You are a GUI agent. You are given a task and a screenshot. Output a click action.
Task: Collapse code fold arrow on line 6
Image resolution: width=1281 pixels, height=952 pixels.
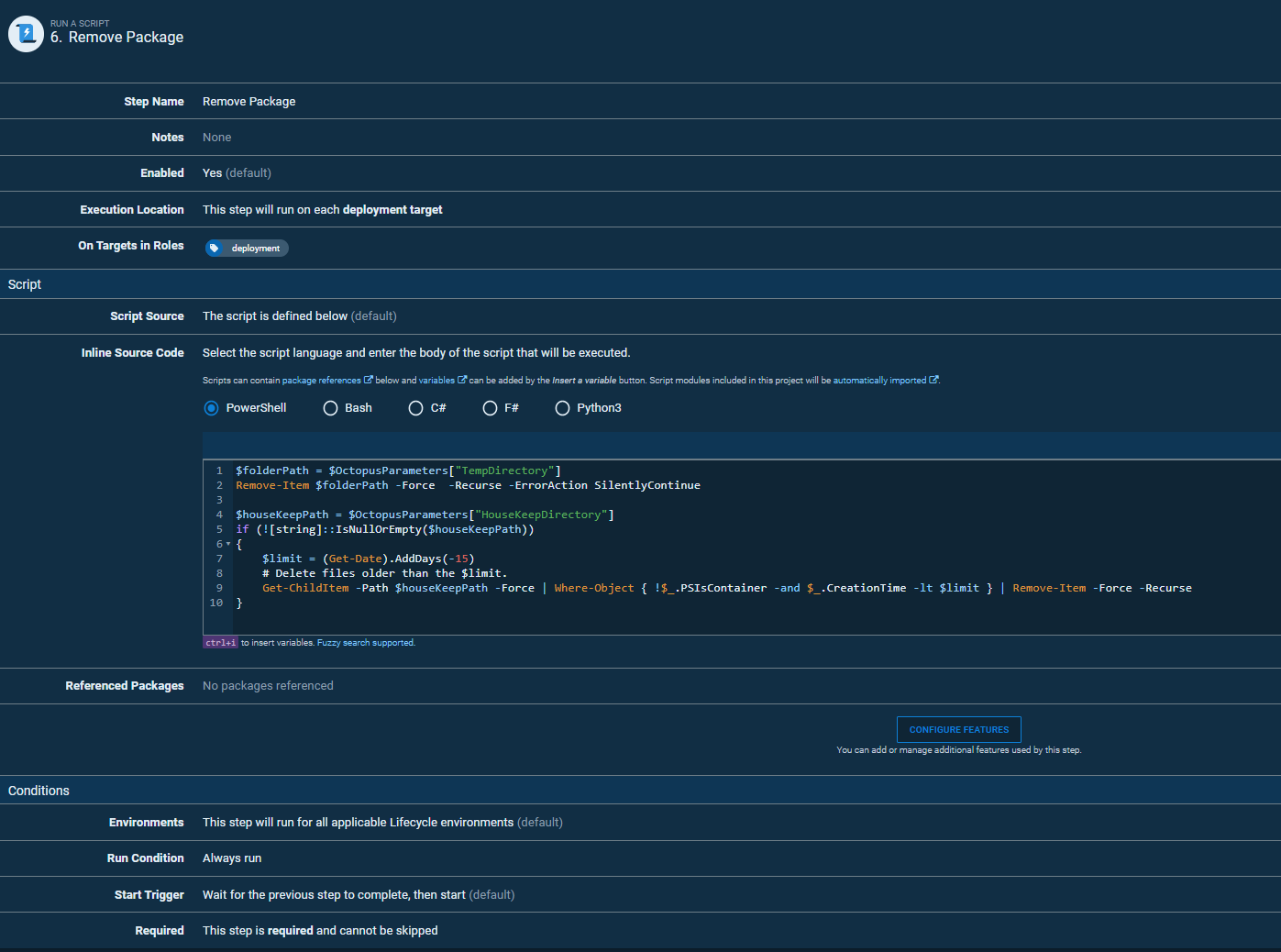point(228,545)
